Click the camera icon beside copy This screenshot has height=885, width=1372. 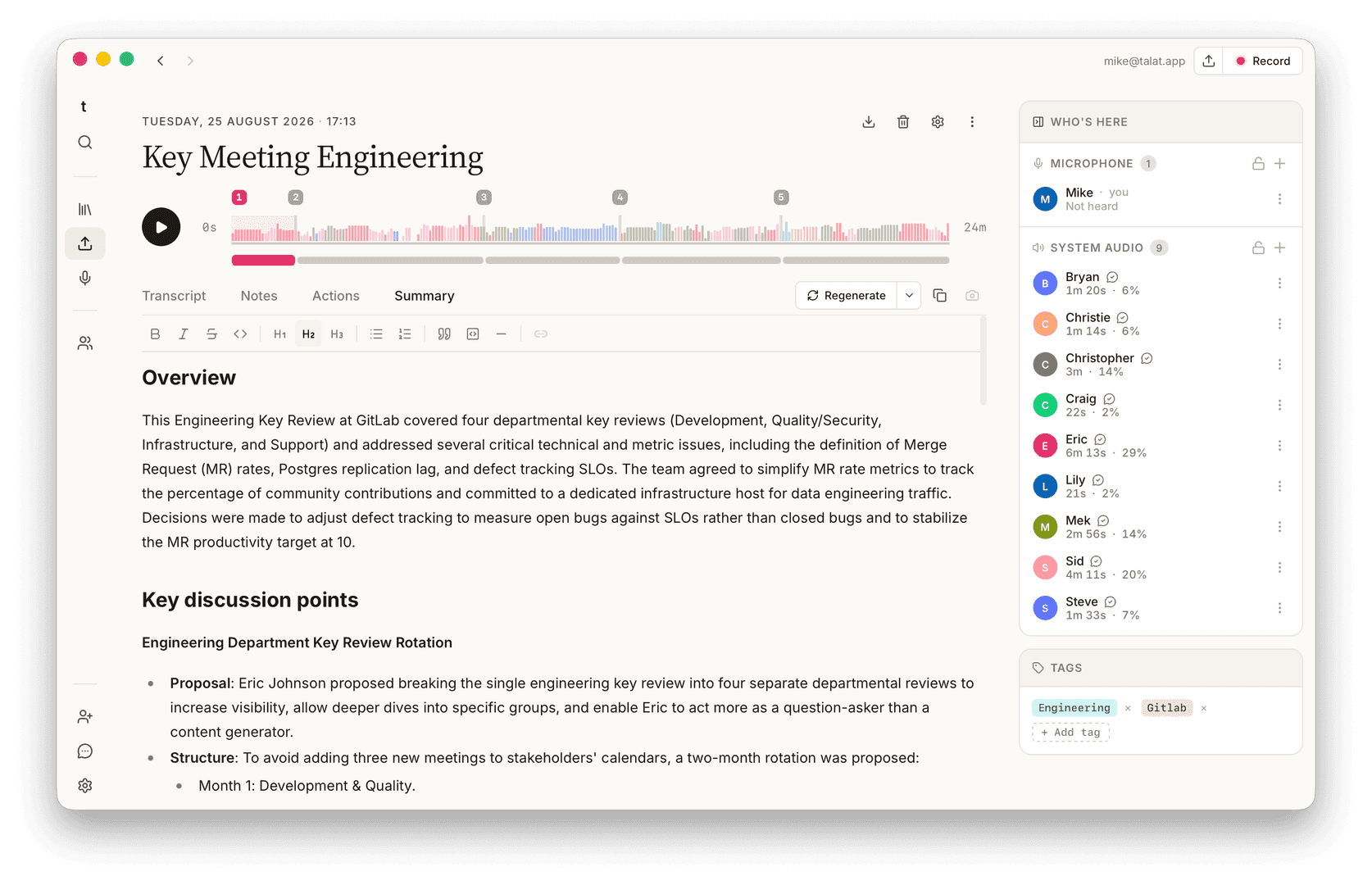972,296
